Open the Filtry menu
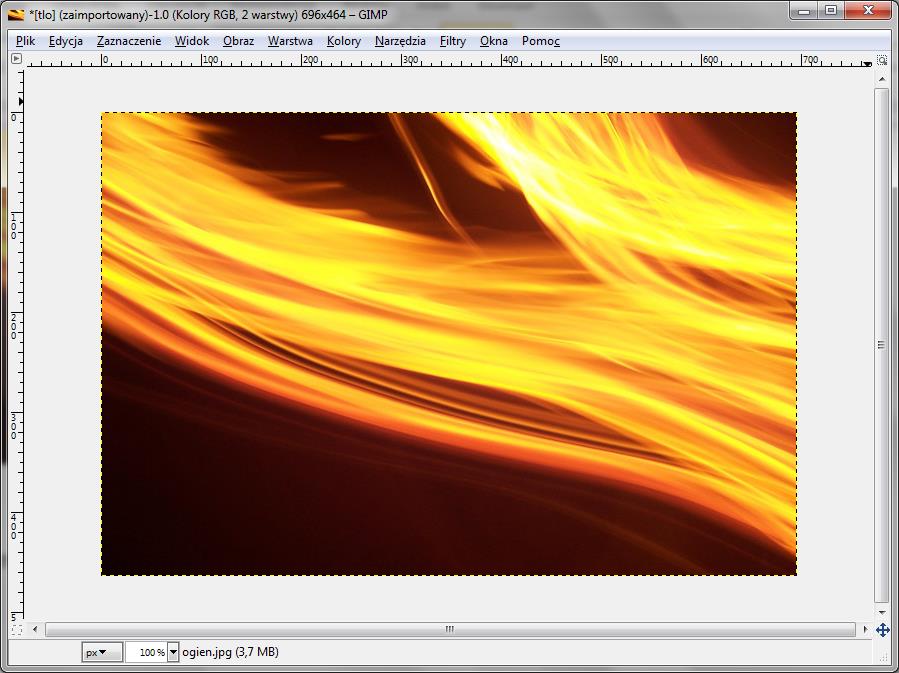Image resolution: width=899 pixels, height=673 pixels. click(452, 41)
